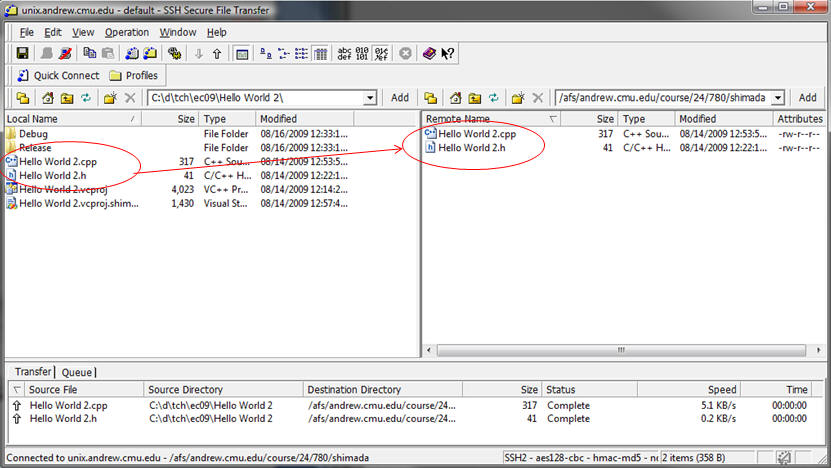Screen dimensions: 831x468
Task: Click the Disconnect icon with red slash
Action: click(65, 53)
